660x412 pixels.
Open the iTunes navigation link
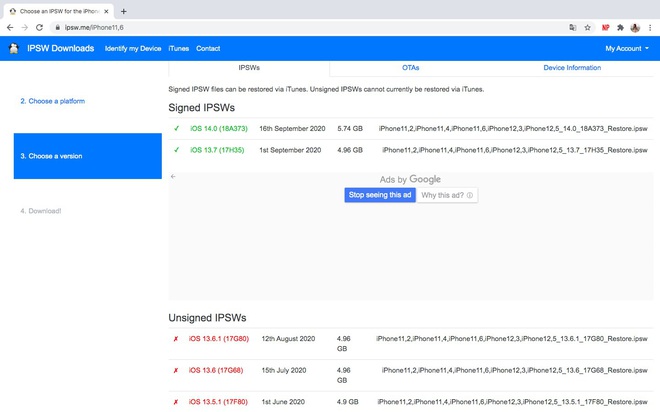178,48
